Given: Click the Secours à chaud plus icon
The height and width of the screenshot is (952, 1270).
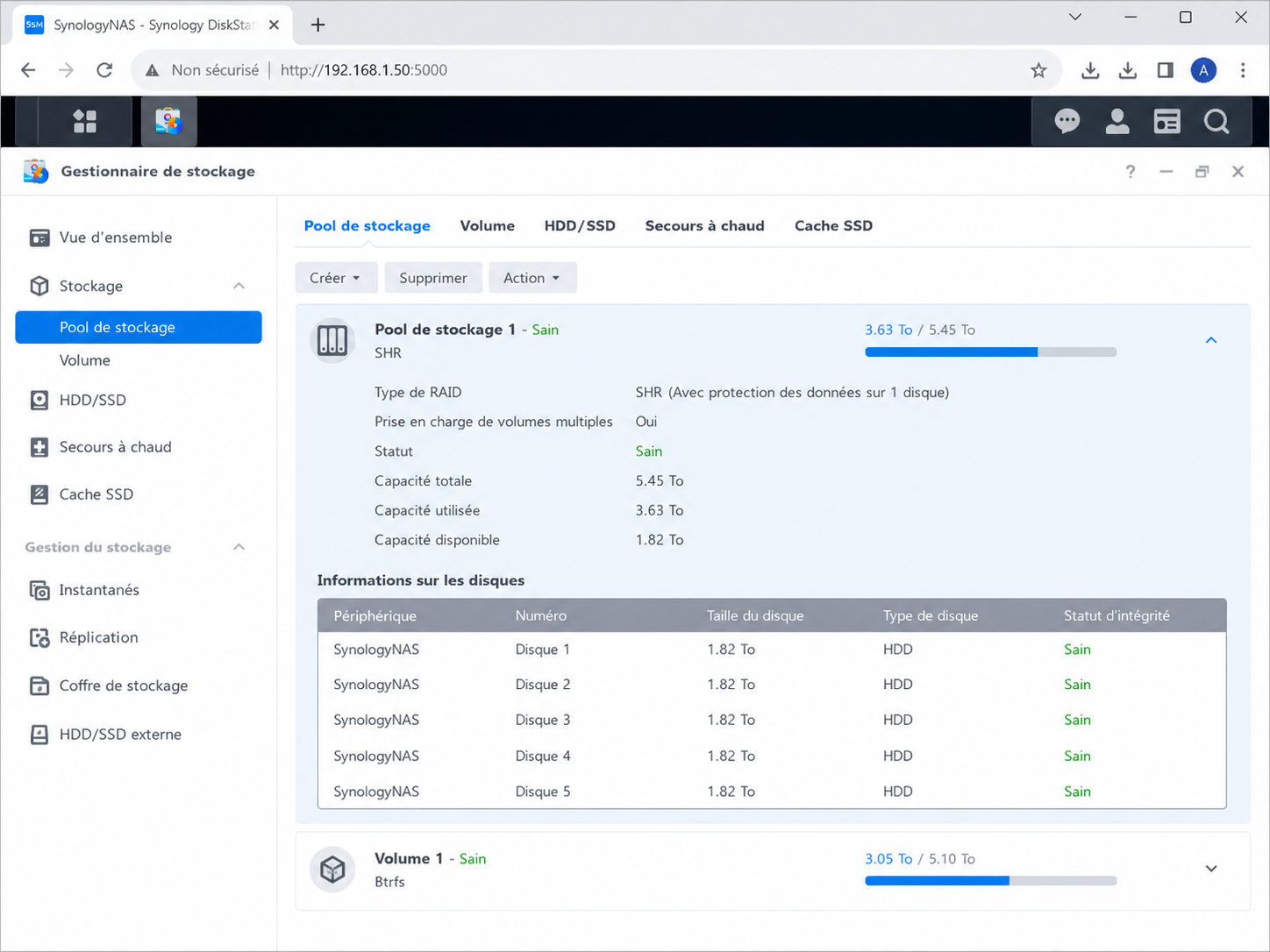Looking at the screenshot, I should click(39, 447).
